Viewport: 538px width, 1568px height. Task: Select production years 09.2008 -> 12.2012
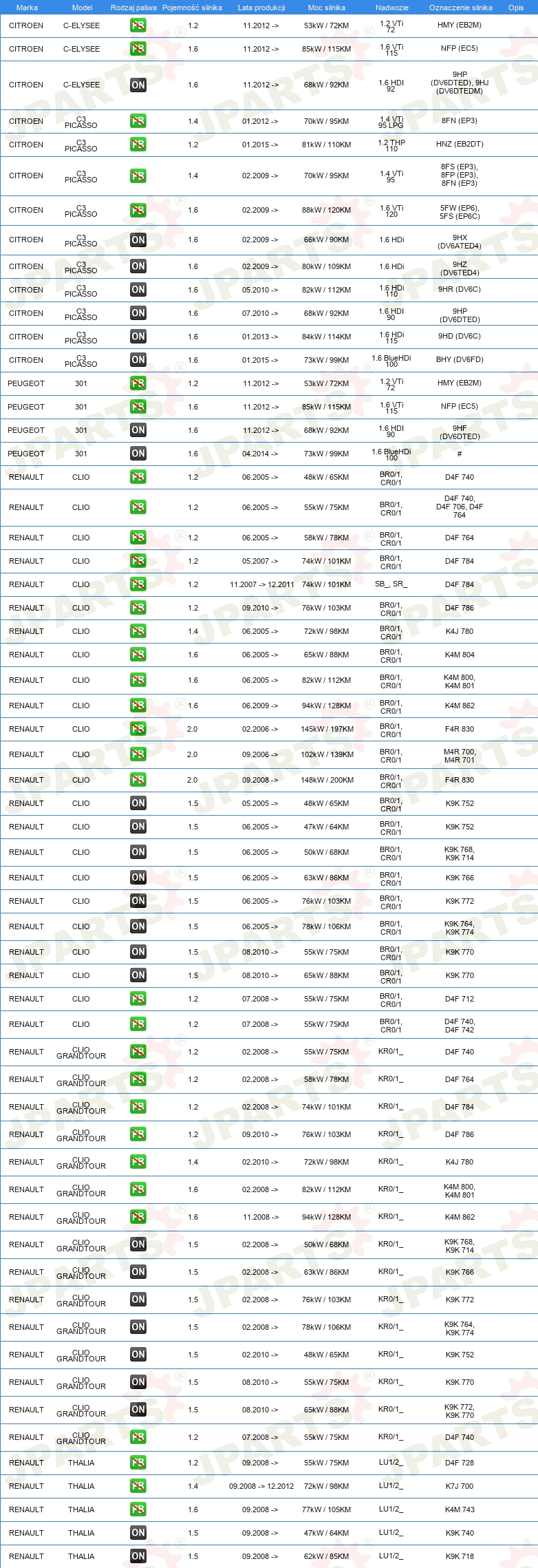[261, 1486]
